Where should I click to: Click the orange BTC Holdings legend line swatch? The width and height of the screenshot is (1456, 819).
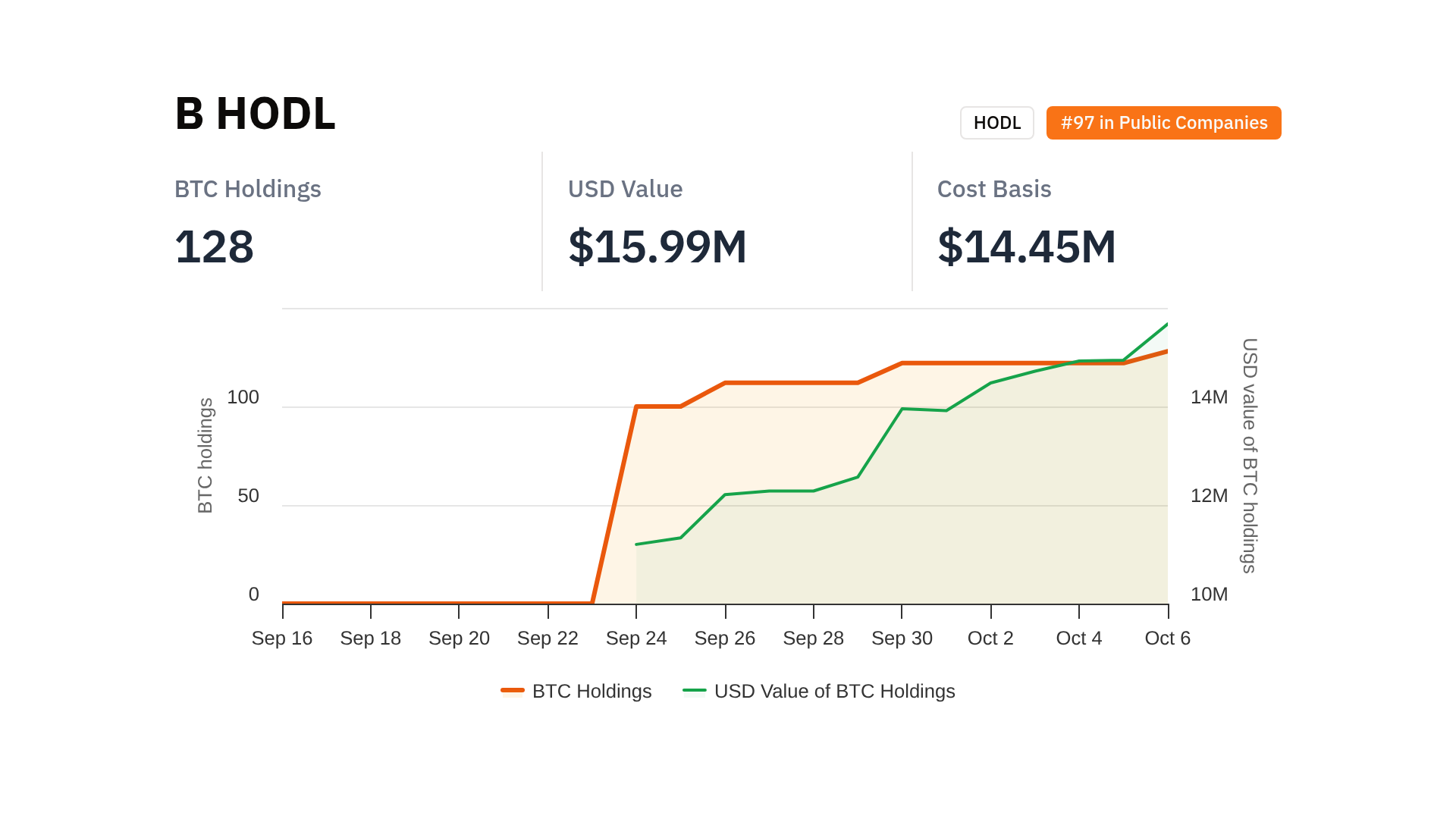(513, 690)
